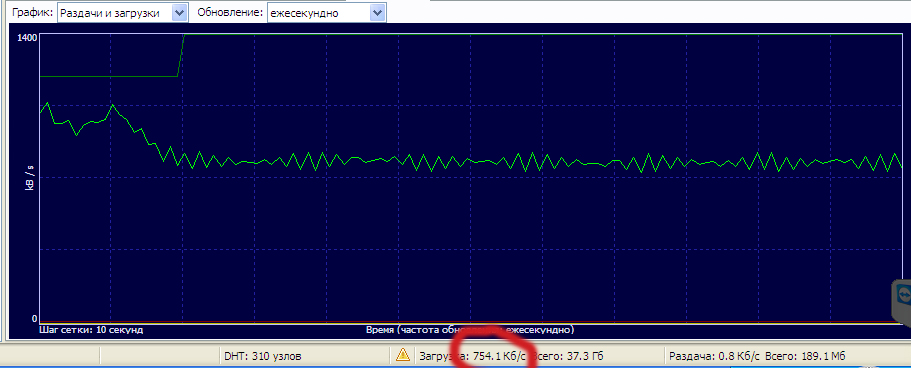
Task: Click the 'ежесекундно' update interval field
Action: click(319, 13)
